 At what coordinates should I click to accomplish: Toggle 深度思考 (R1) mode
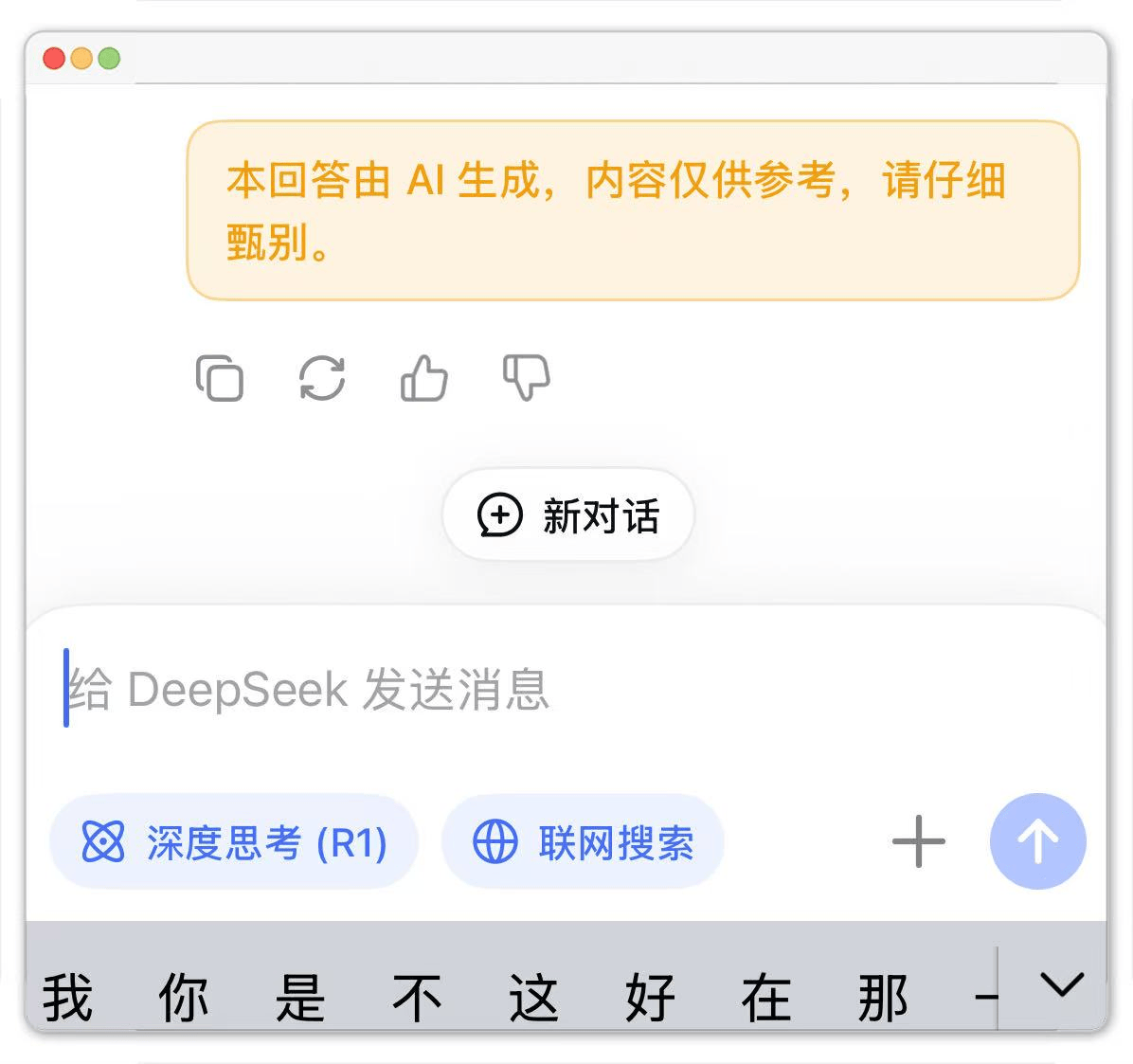click(x=234, y=841)
